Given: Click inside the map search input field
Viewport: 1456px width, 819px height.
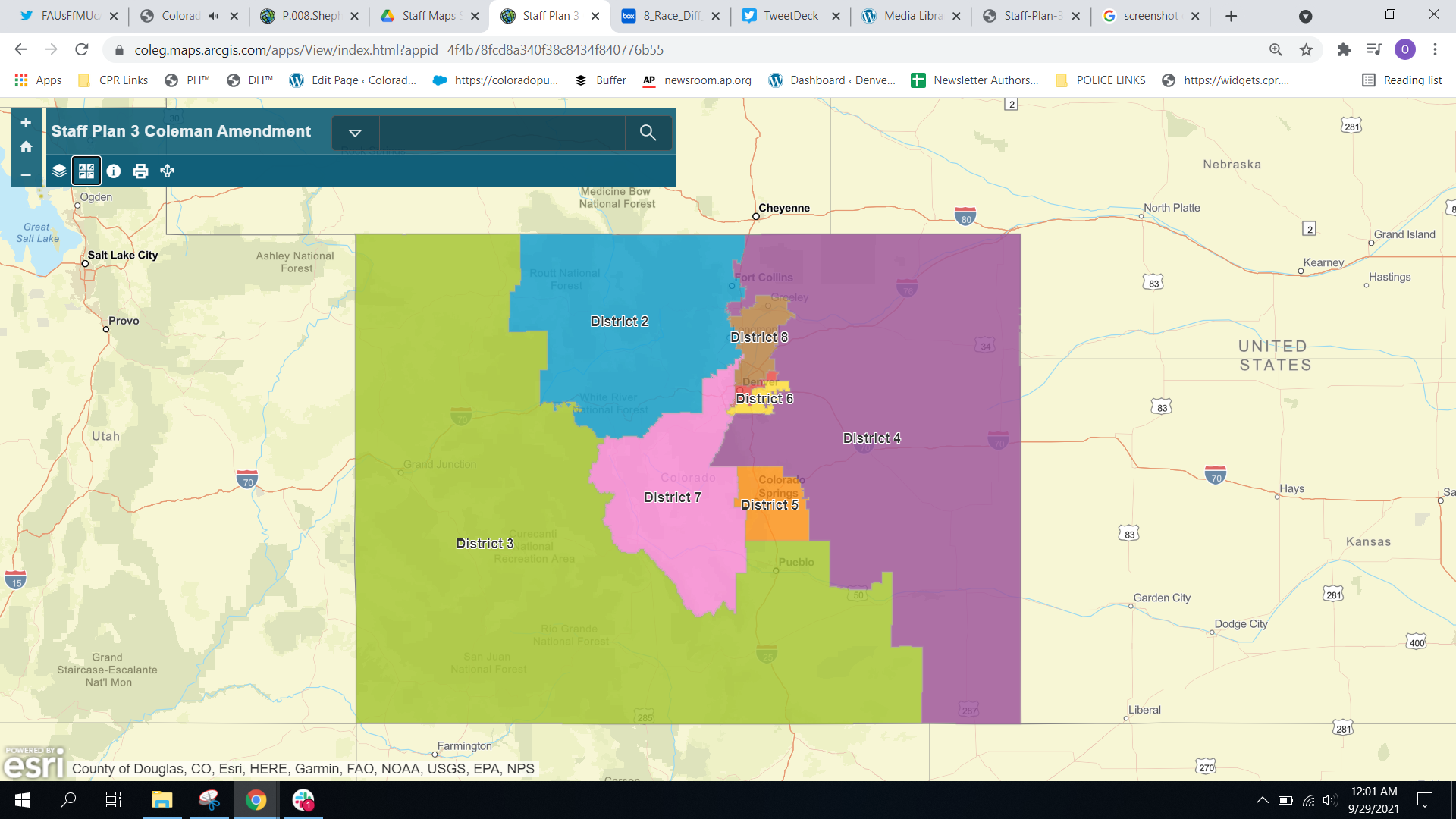Looking at the screenshot, I should [x=500, y=132].
